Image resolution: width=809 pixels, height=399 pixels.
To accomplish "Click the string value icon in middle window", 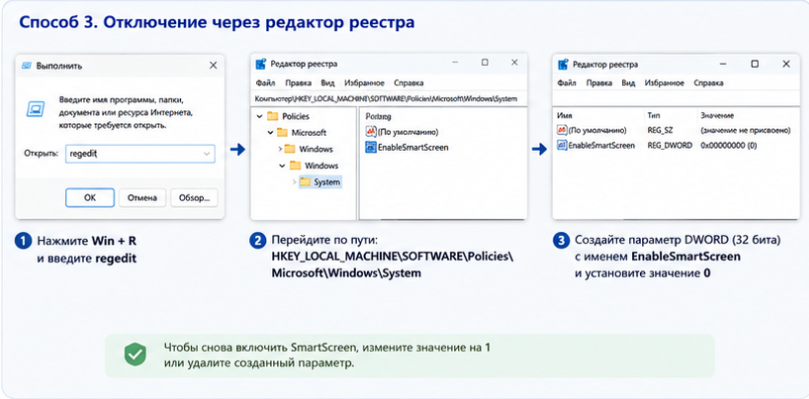I will click(x=371, y=131).
